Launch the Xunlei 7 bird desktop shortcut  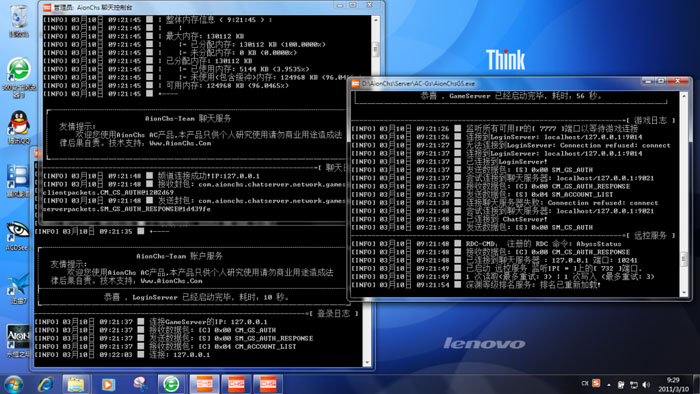(x=18, y=288)
